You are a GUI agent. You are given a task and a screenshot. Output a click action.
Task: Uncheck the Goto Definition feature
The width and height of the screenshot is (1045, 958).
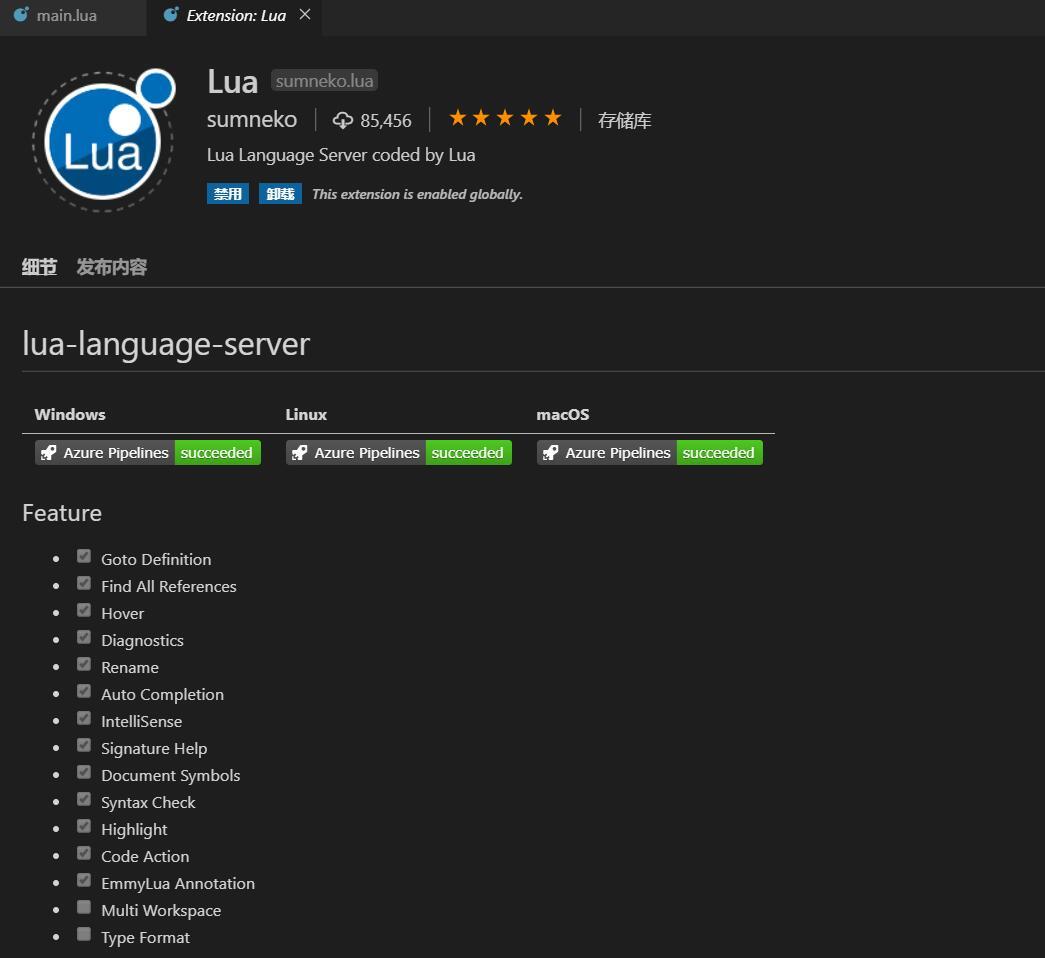(84, 555)
